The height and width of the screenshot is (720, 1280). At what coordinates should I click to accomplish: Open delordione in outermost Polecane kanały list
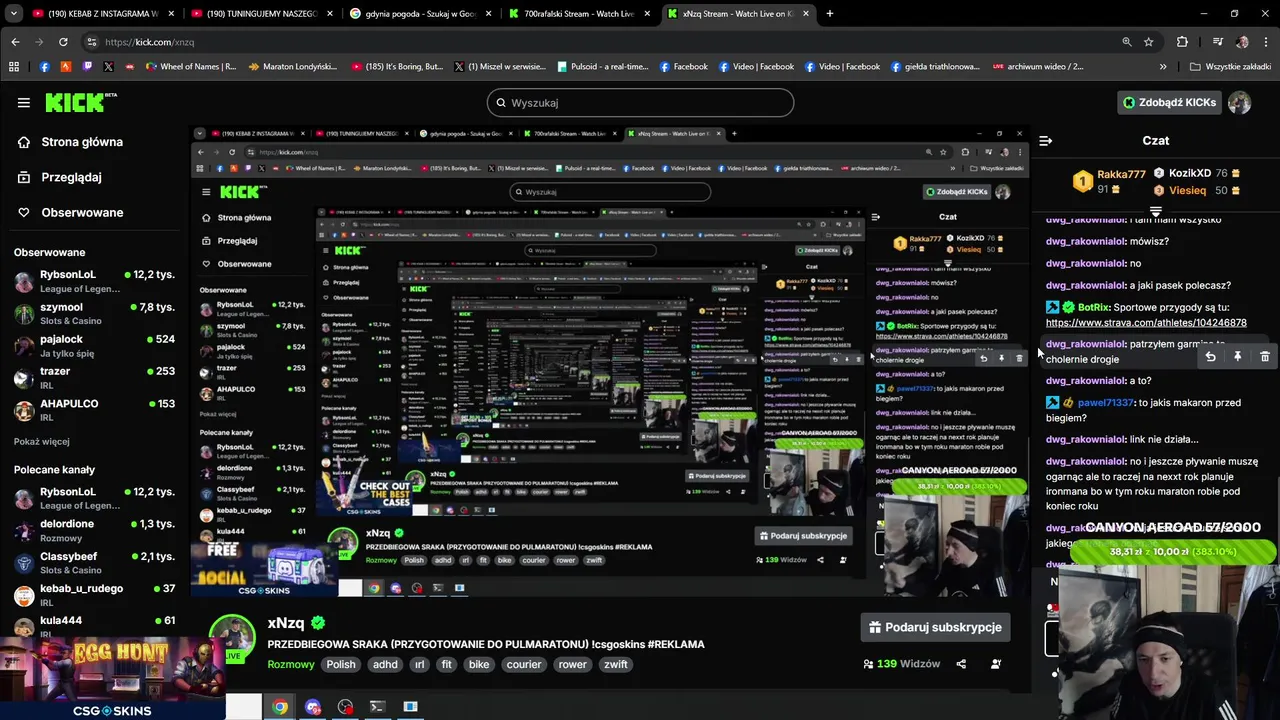(95, 530)
